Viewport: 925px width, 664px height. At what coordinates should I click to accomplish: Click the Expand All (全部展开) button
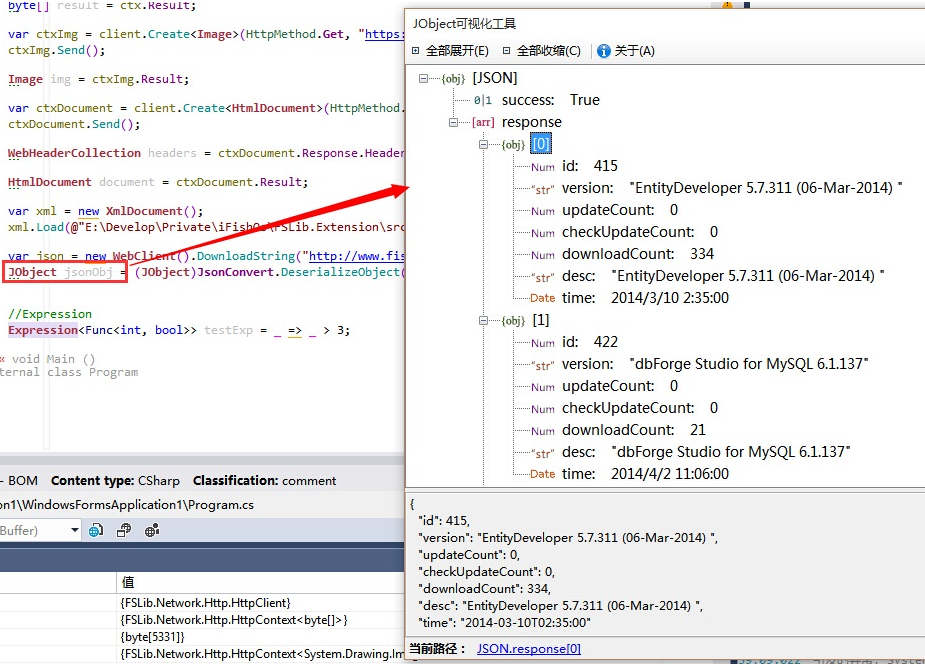pyautogui.click(x=450, y=51)
